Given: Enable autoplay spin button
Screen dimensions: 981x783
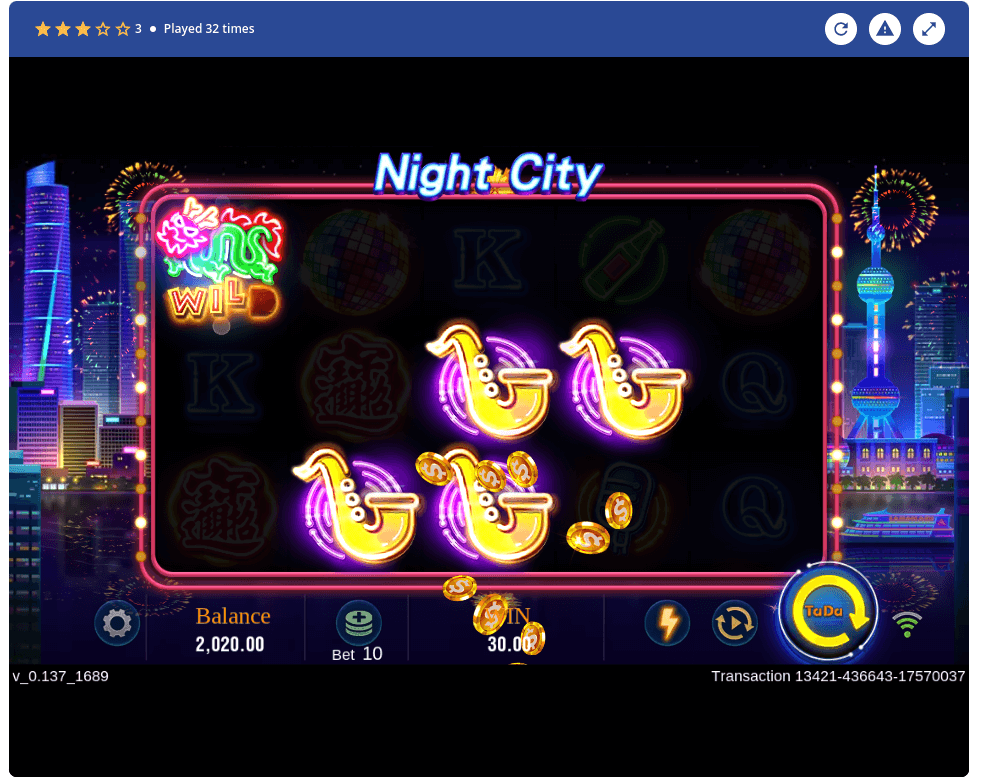Looking at the screenshot, I should pos(735,623).
